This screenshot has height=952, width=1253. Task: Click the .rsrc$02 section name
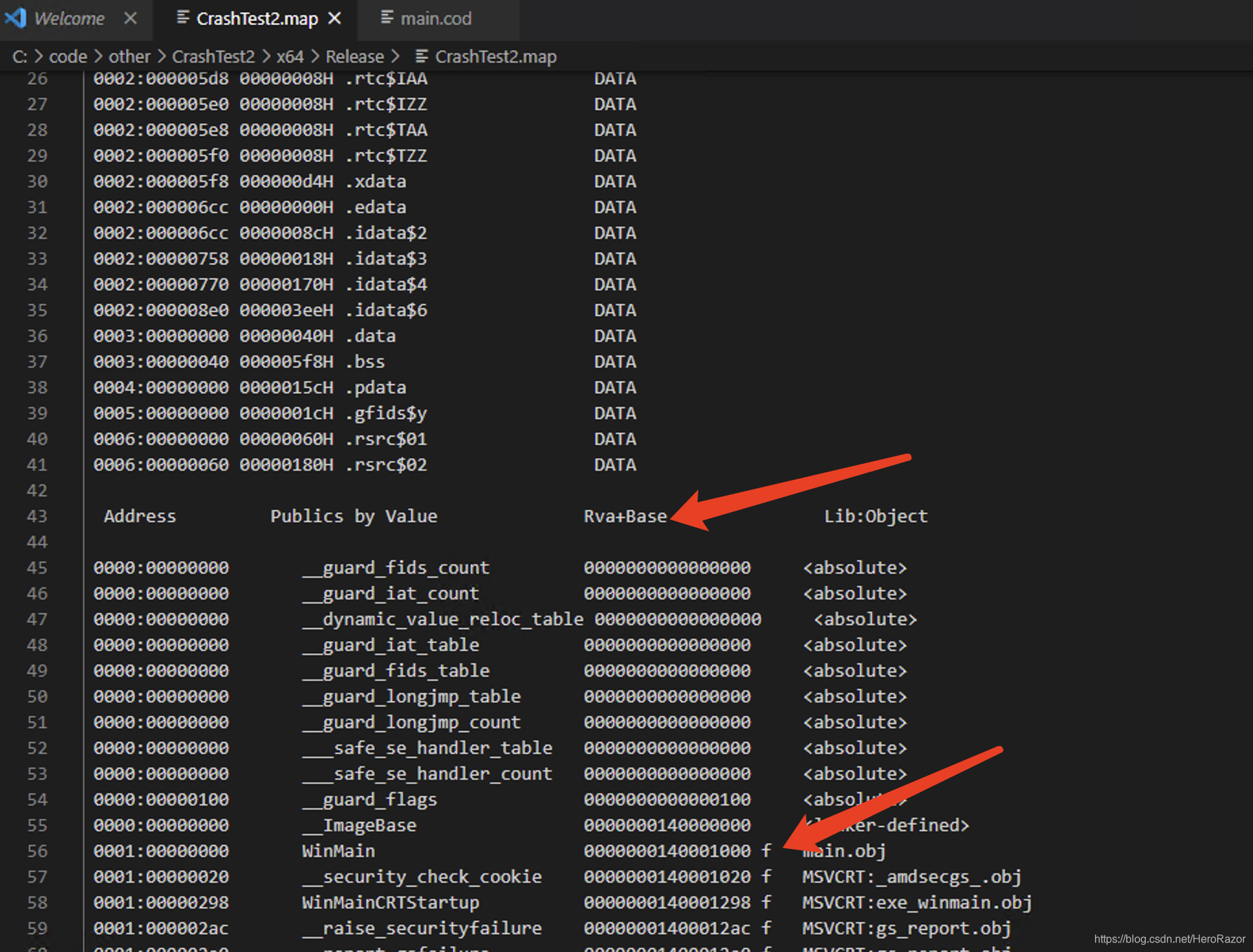point(386,464)
